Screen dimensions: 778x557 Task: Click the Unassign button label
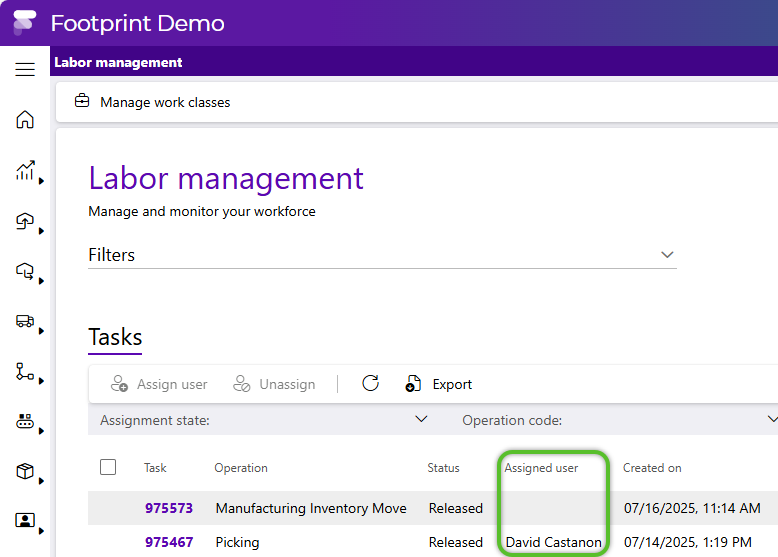pos(287,384)
